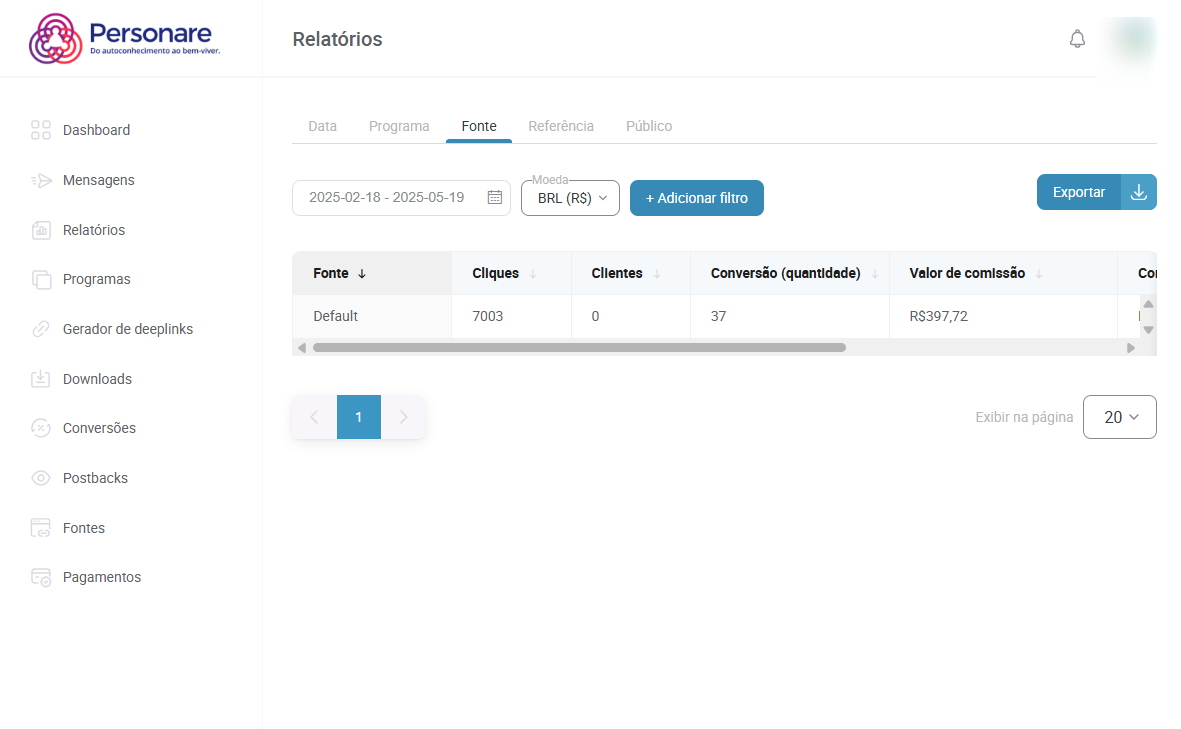
Task: Click the download arrow beside Exportar
Action: coord(1138,192)
